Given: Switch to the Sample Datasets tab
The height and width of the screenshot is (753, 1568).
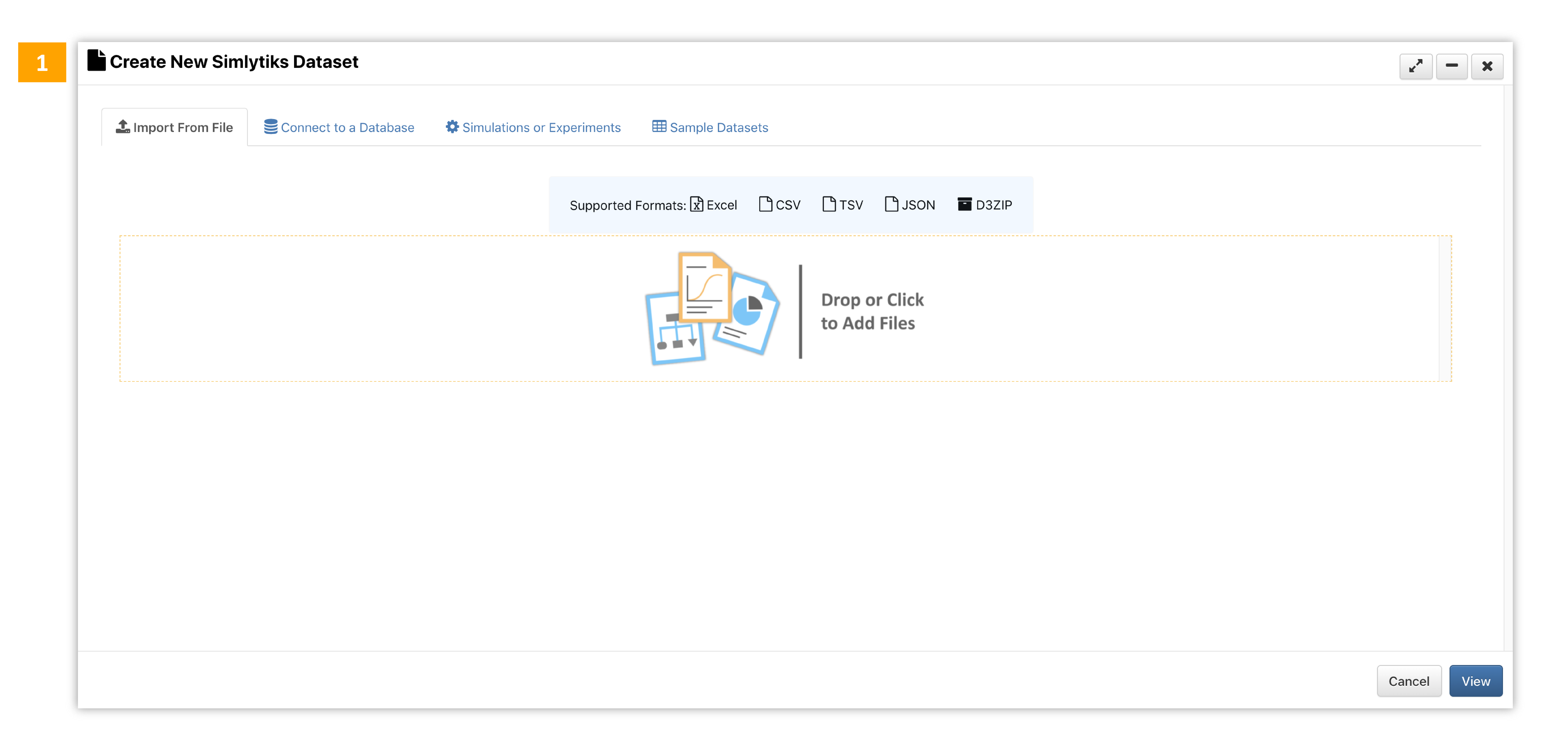Looking at the screenshot, I should [x=710, y=127].
